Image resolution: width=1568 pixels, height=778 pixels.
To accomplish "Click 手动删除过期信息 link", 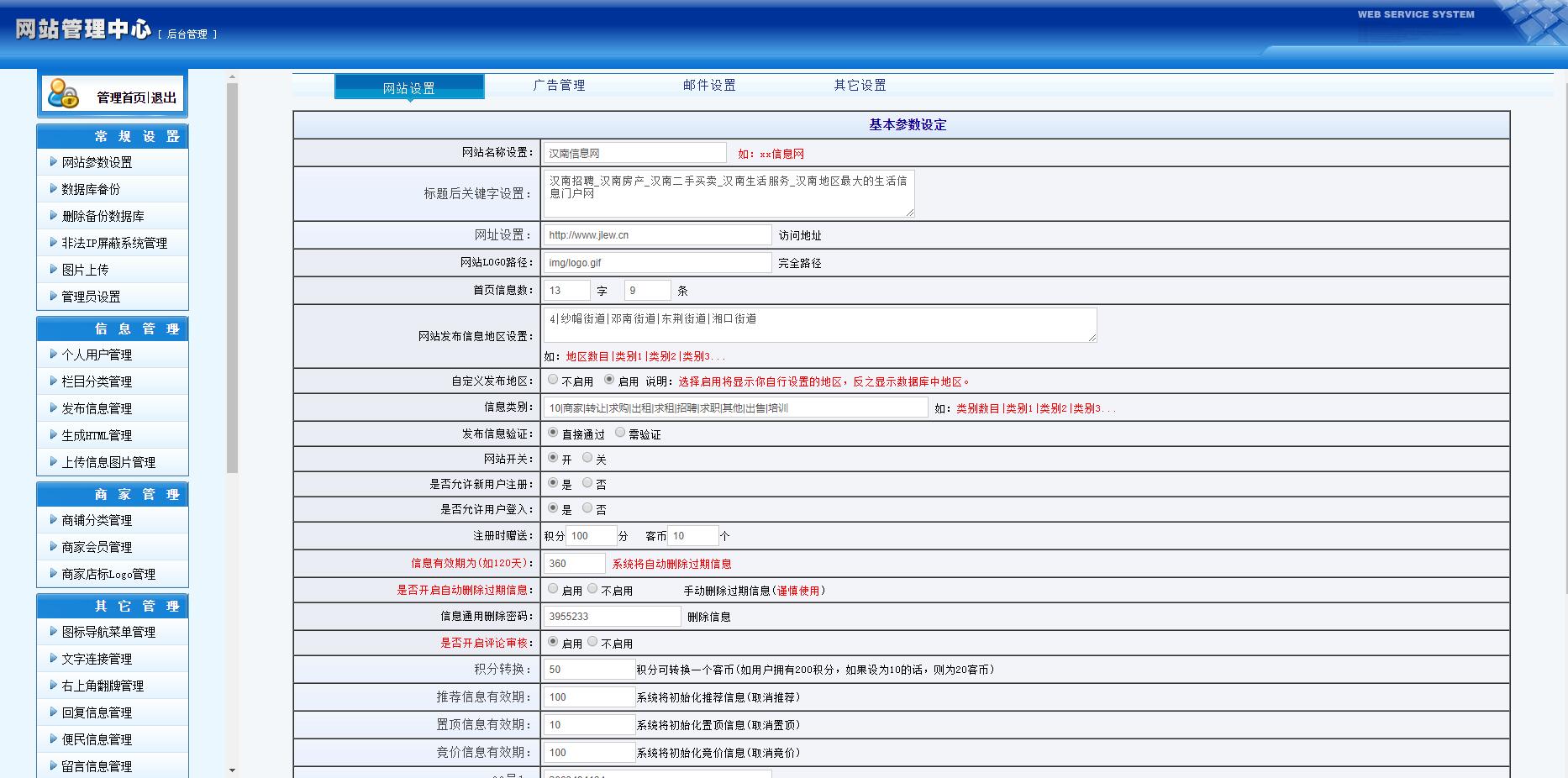I will tap(754, 591).
